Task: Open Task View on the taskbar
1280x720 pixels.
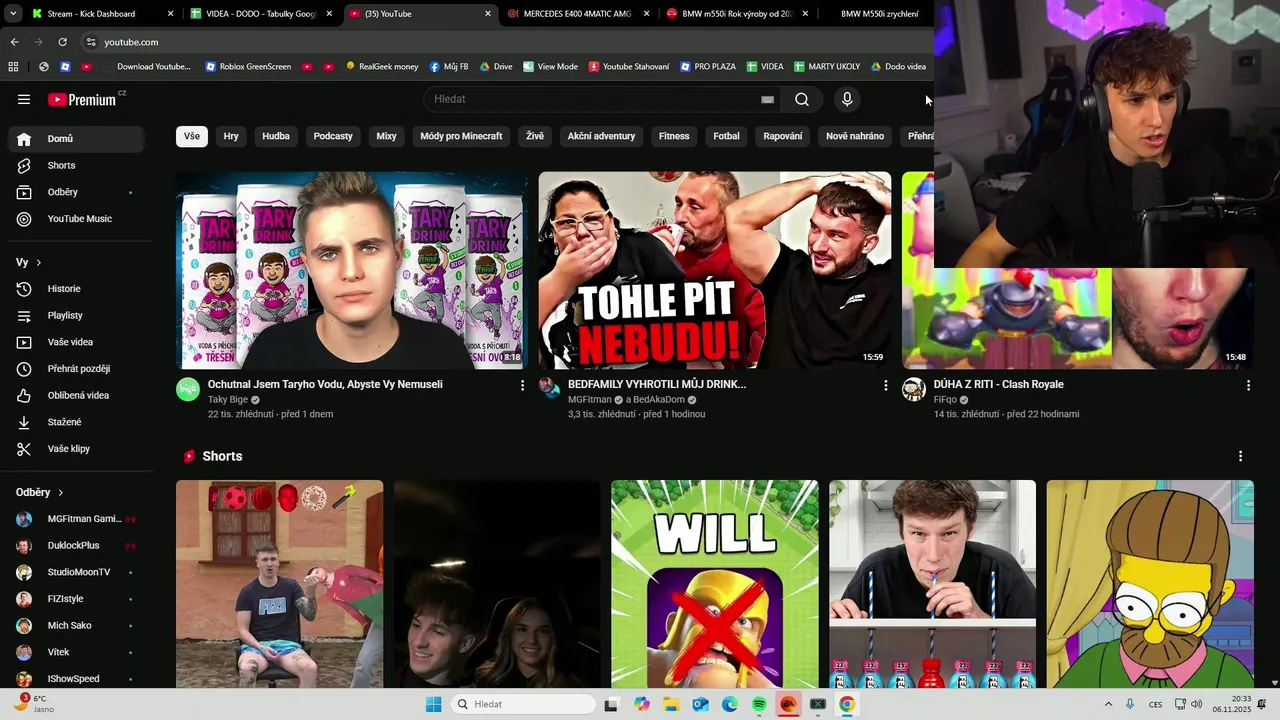Action: tap(611, 704)
